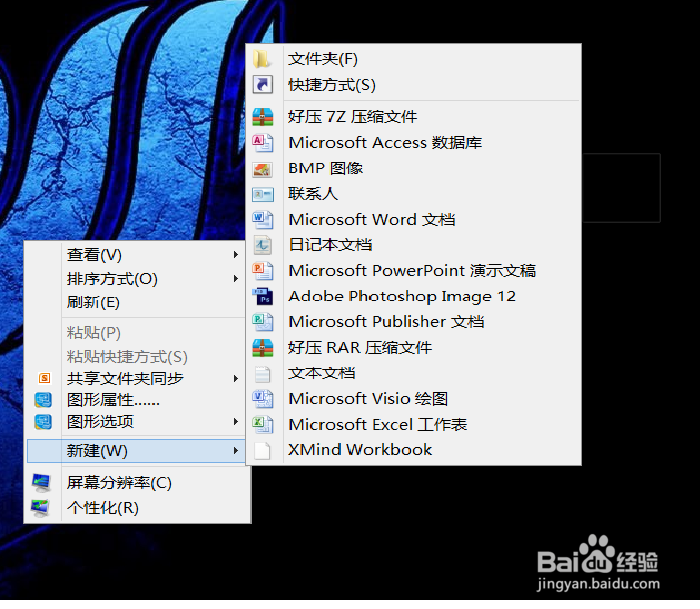Click the 好压 7Z archive icon

[262, 117]
